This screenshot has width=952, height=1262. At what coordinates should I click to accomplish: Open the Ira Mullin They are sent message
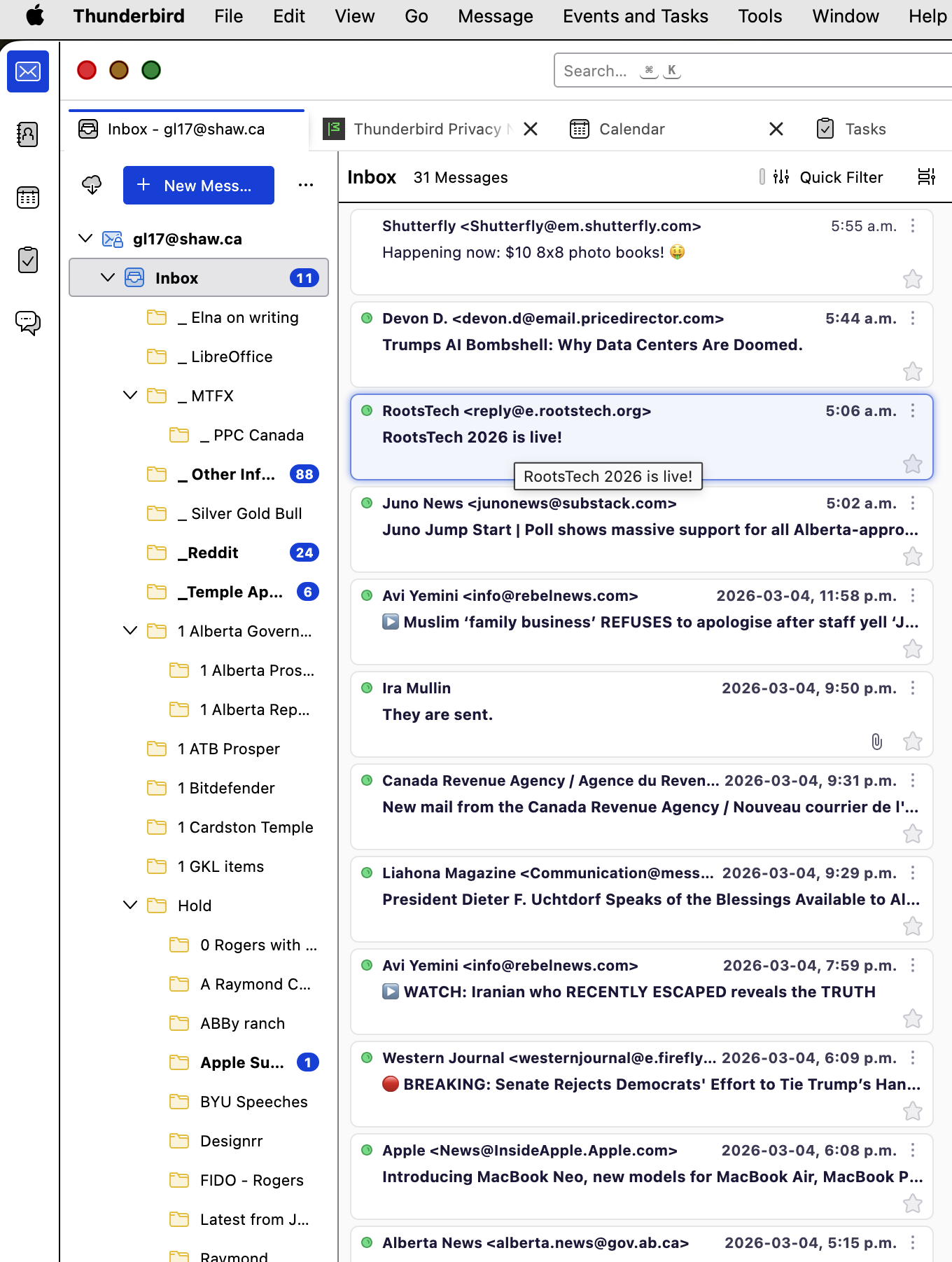642,714
